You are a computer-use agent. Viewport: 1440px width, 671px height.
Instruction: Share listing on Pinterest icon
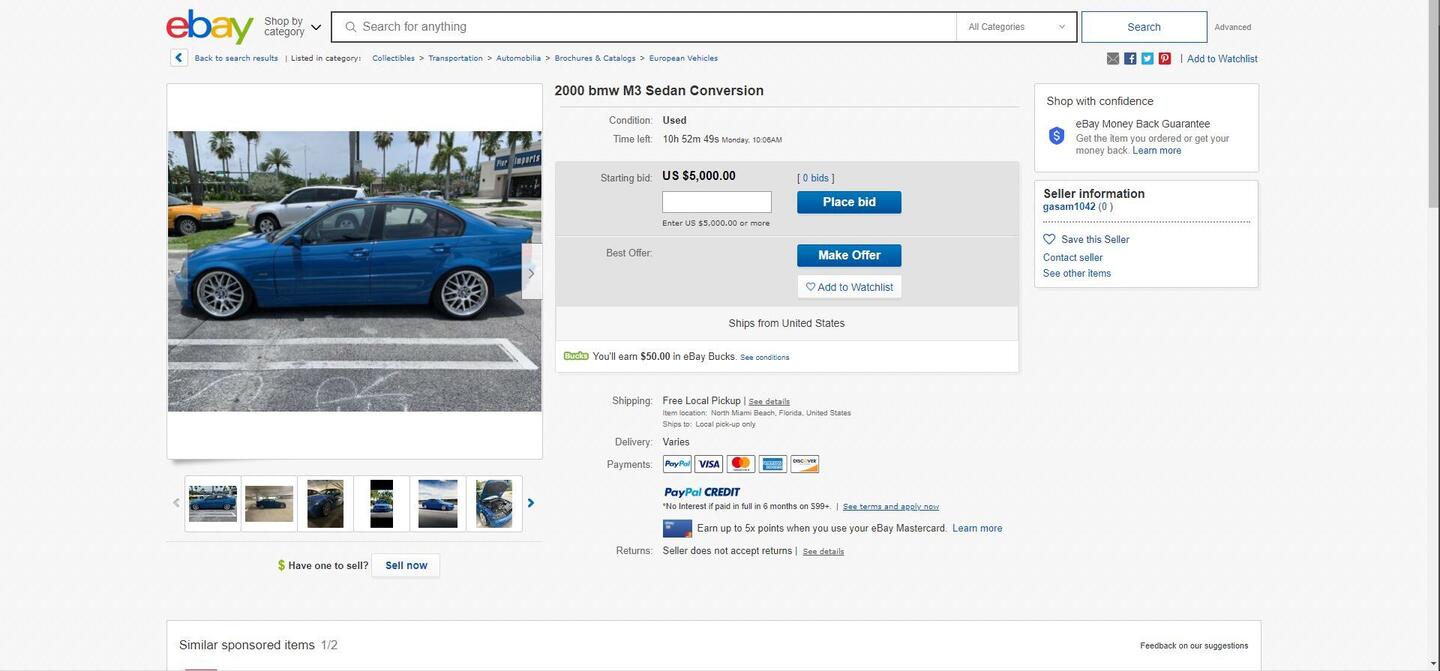(1164, 59)
